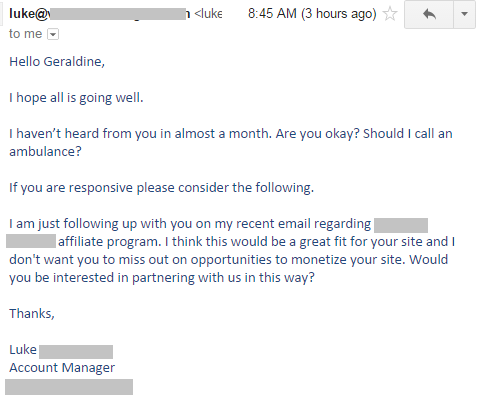Viewport: 489px width, 398px height.
Task: Select the word "ambulance?" in the email
Action: click(45, 152)
